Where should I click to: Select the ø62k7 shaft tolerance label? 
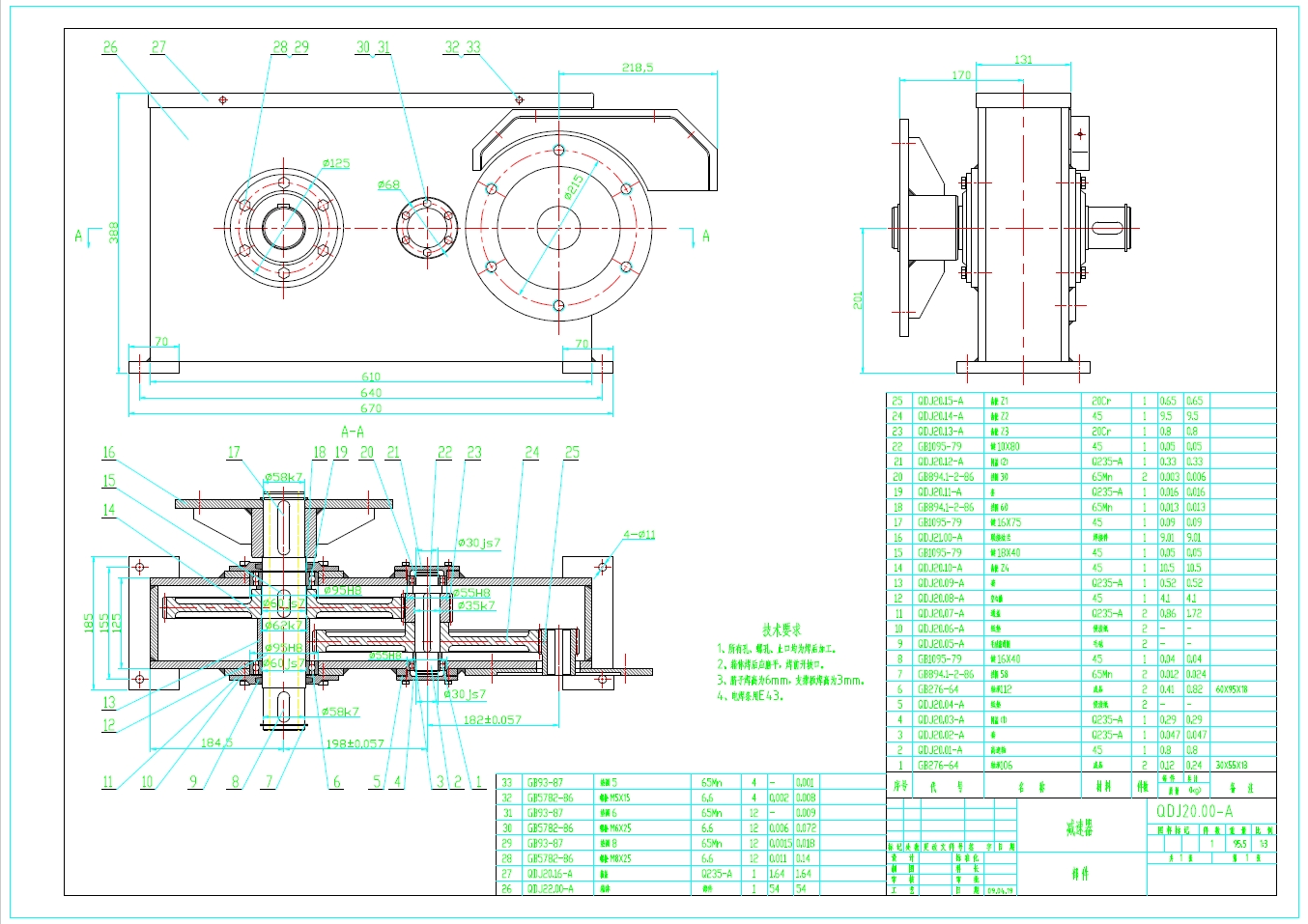(x=285, y=625)
